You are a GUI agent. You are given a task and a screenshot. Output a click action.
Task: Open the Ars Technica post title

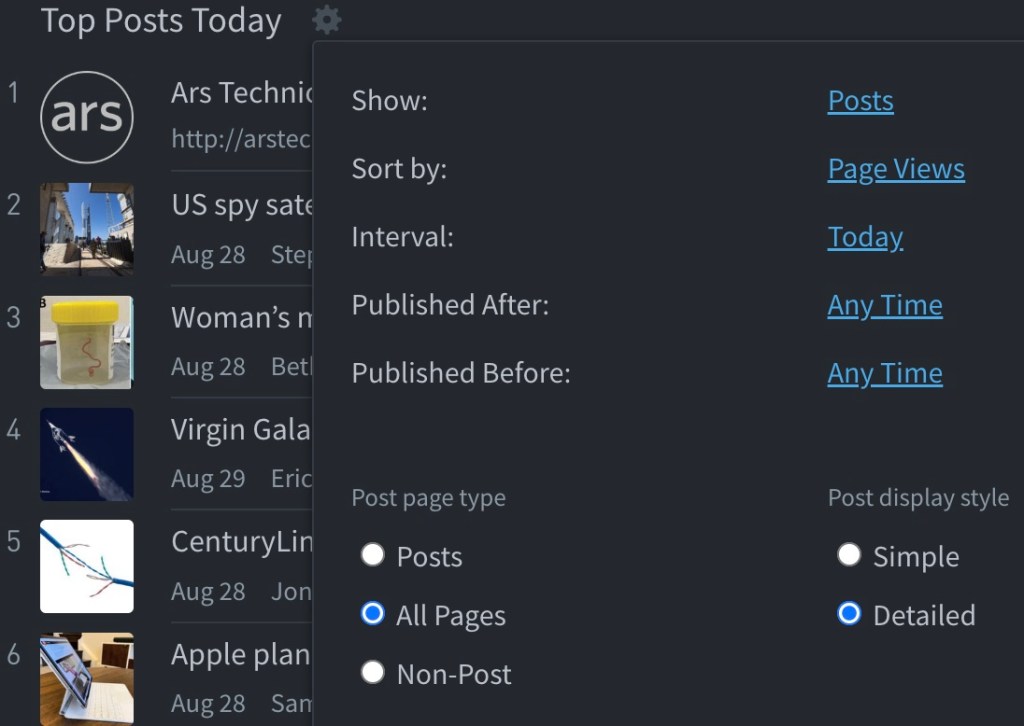[x=242, y=93]
